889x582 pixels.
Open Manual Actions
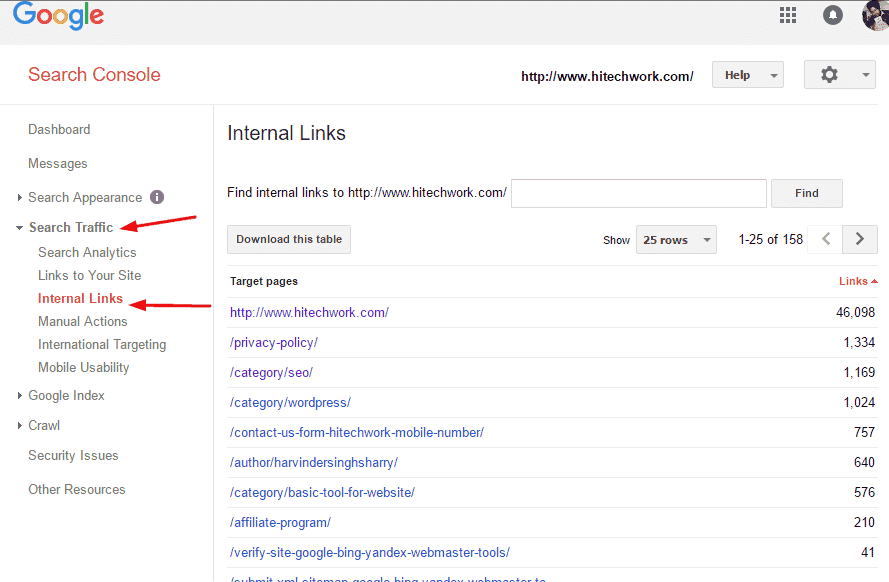[x=83, y=321]
